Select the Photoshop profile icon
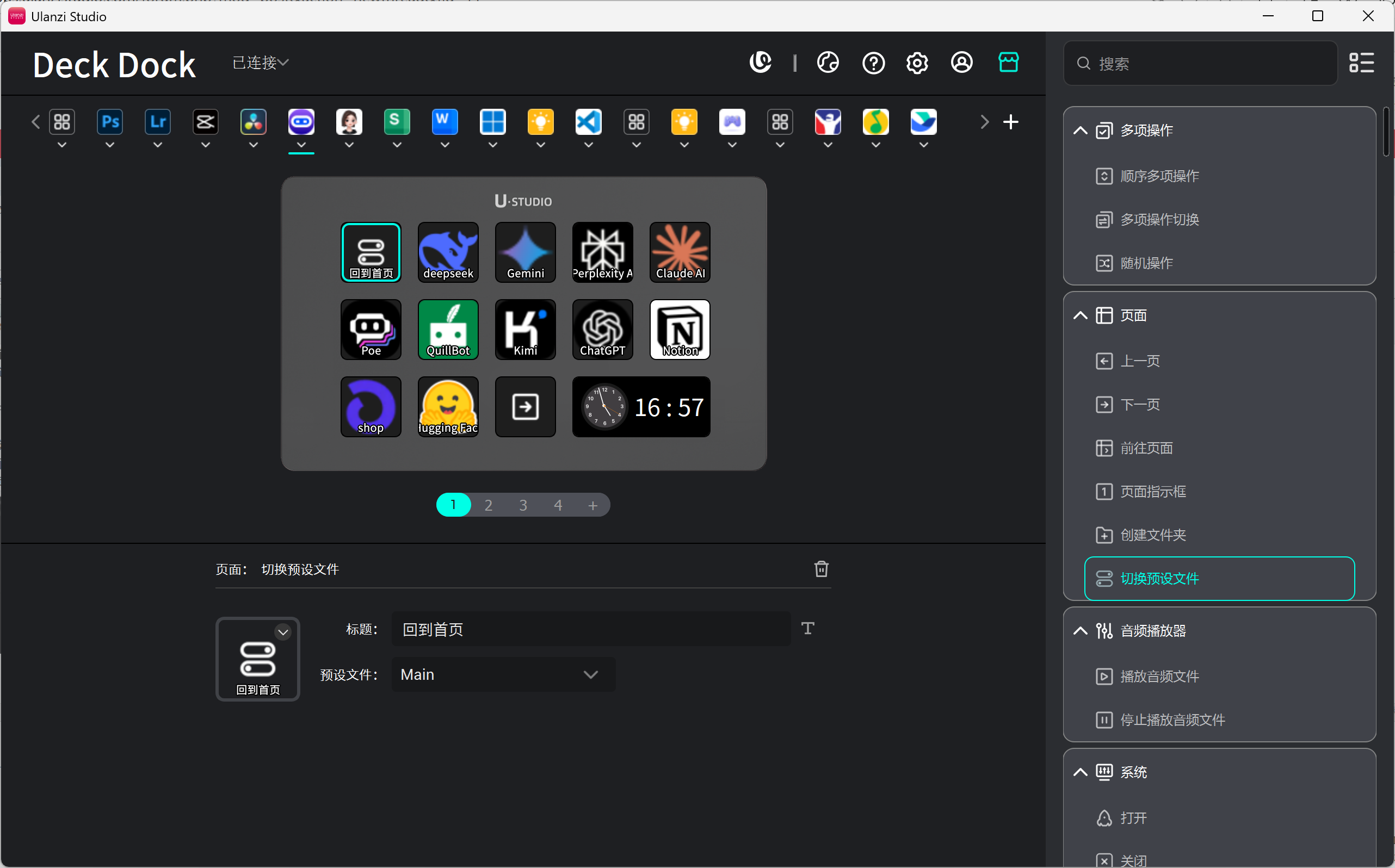The width and height of the screenshot is (1395, 868). pyautogui.click(x=110, y=122)
